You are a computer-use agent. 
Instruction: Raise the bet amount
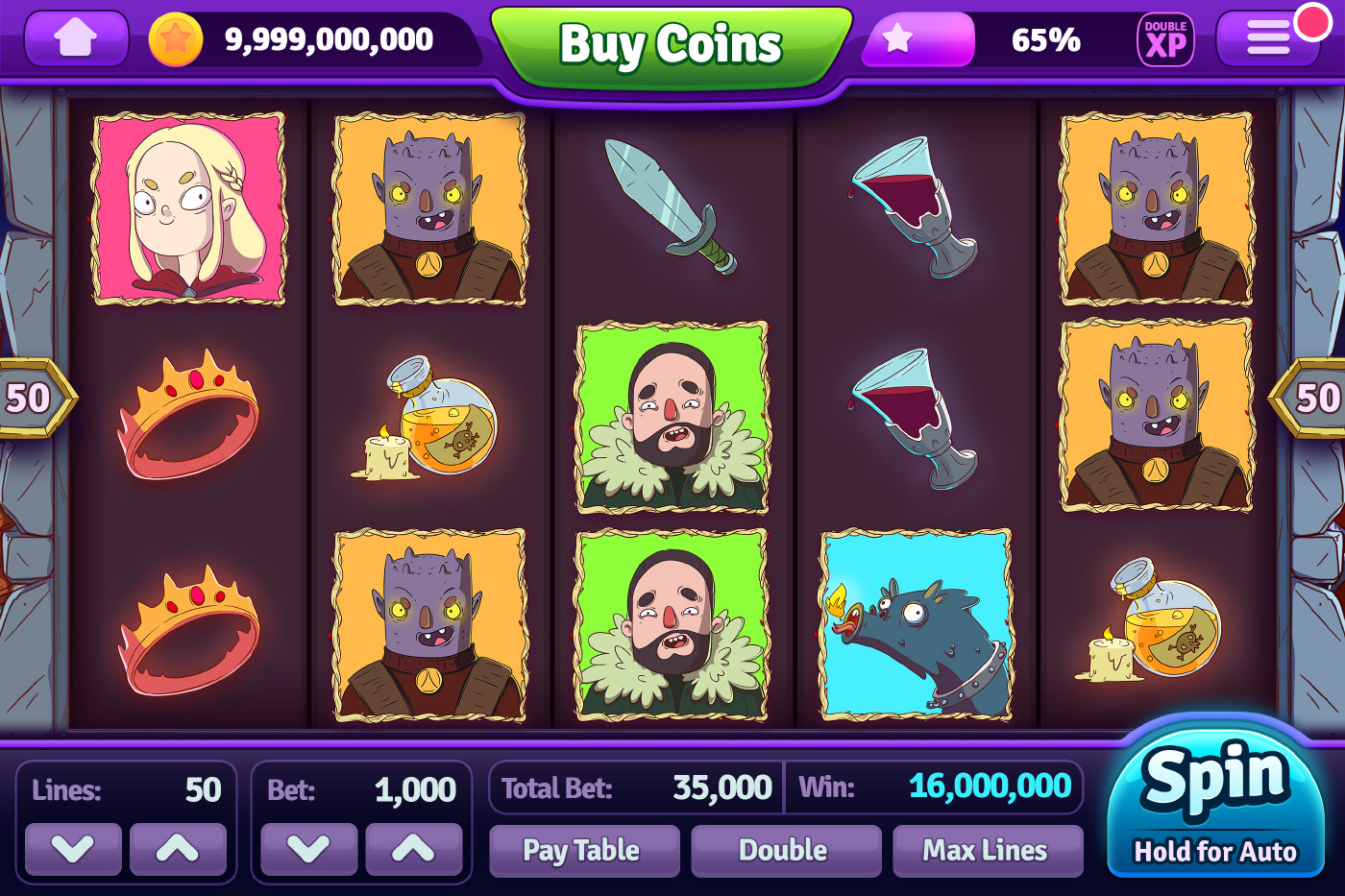click(x=413, y=849)
